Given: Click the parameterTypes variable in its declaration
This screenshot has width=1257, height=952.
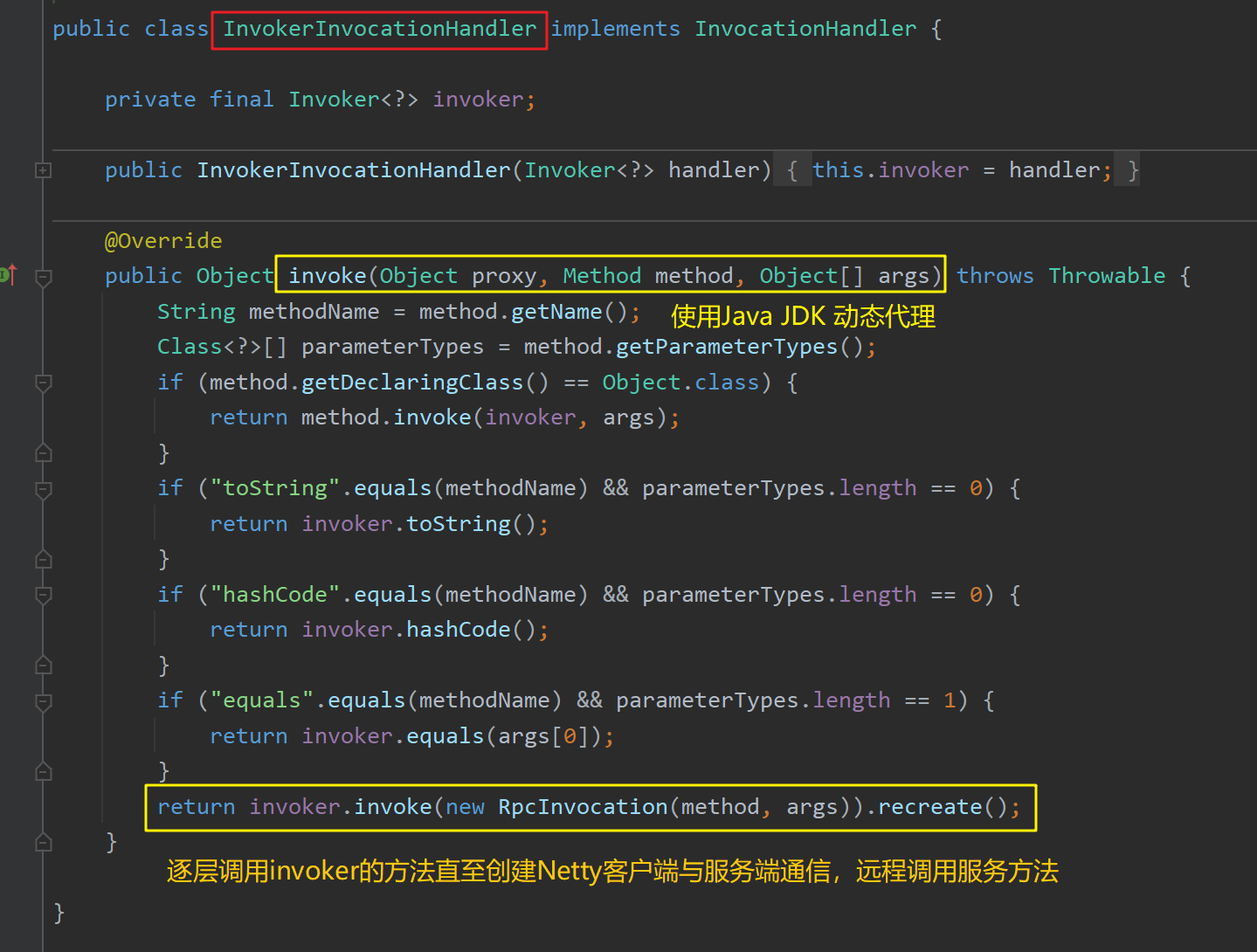Looking at the screenshot, I should pyautogui.click(x=392, y=347).
